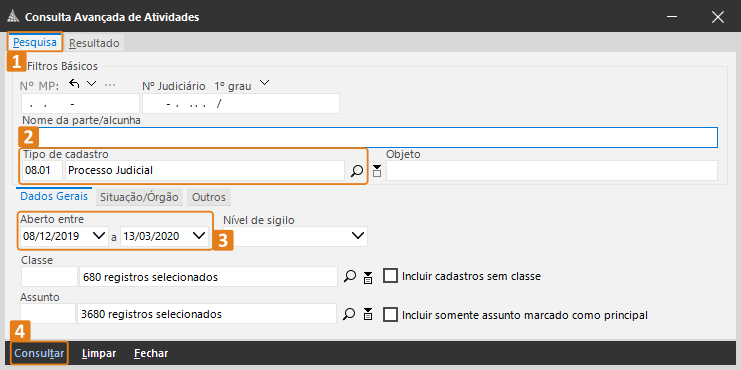Open the Classe search magnifier
Screen dimensions: 741x370
pos(349,276)
